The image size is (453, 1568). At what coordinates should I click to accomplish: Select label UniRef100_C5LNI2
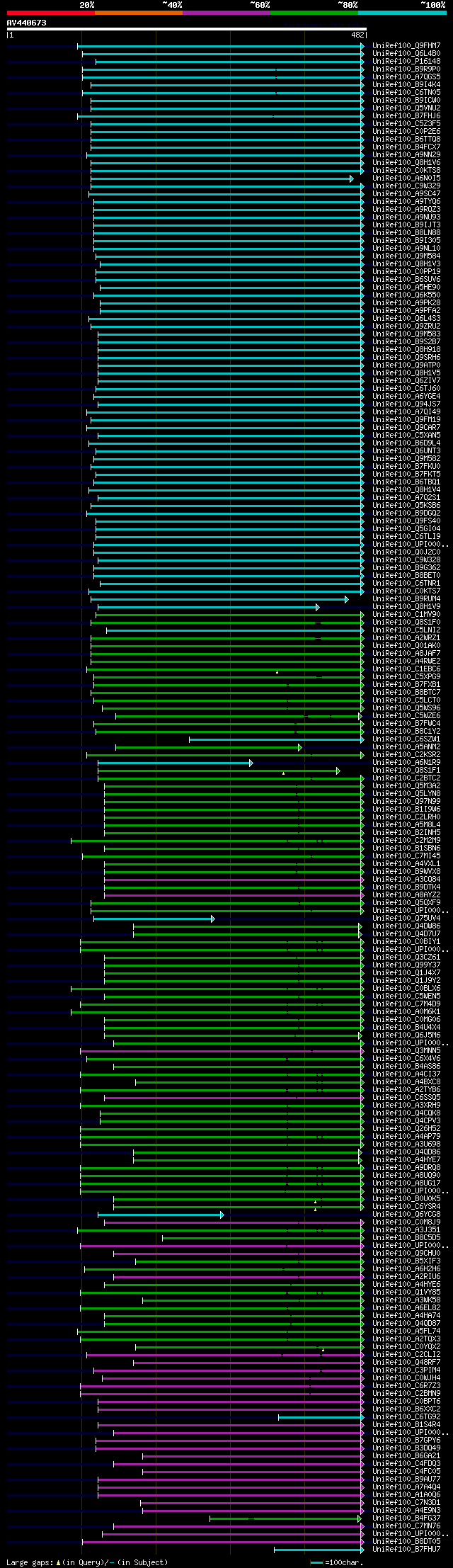click(406, 630)
